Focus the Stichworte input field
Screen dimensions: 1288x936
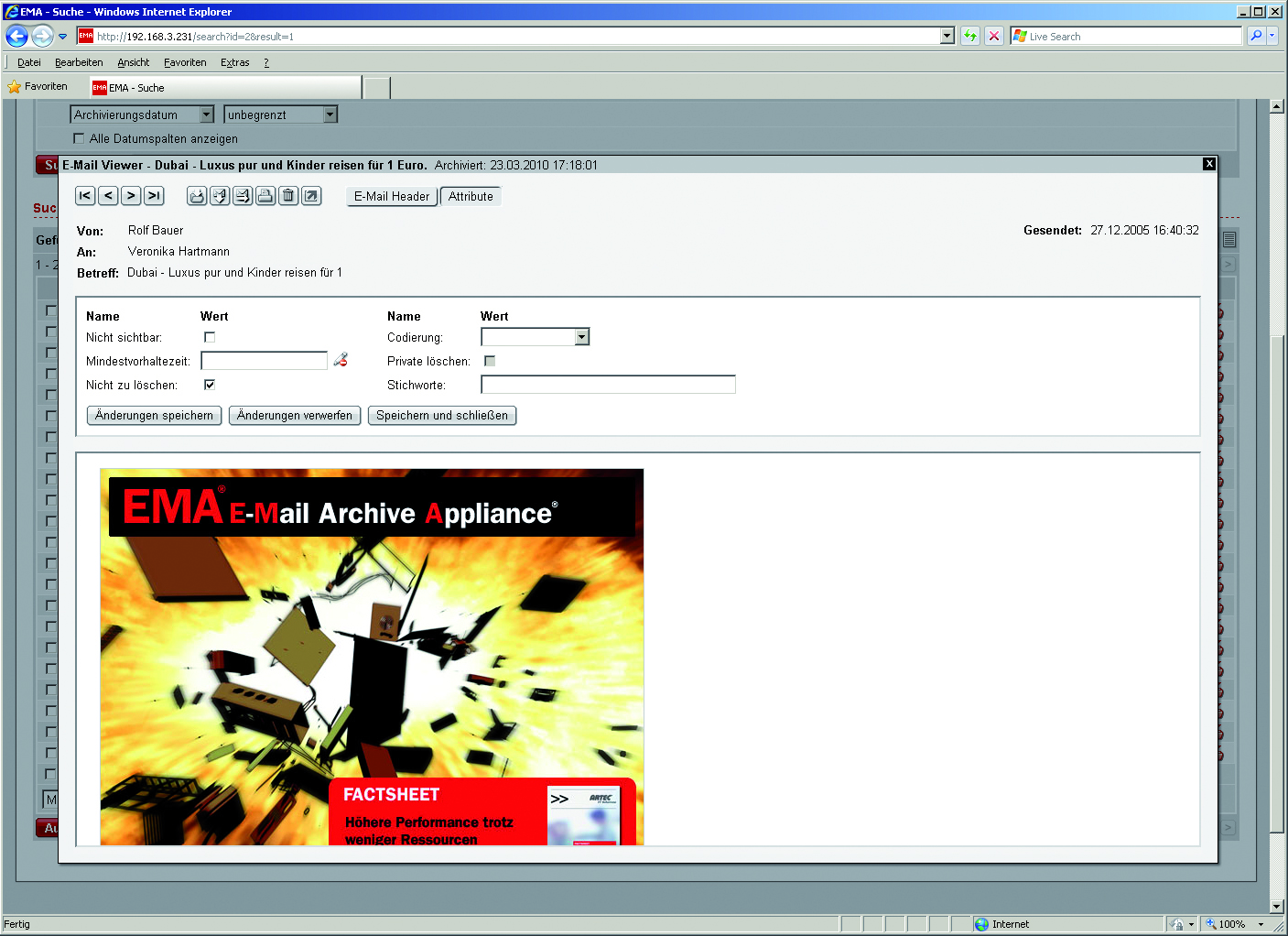pos(609,385)
